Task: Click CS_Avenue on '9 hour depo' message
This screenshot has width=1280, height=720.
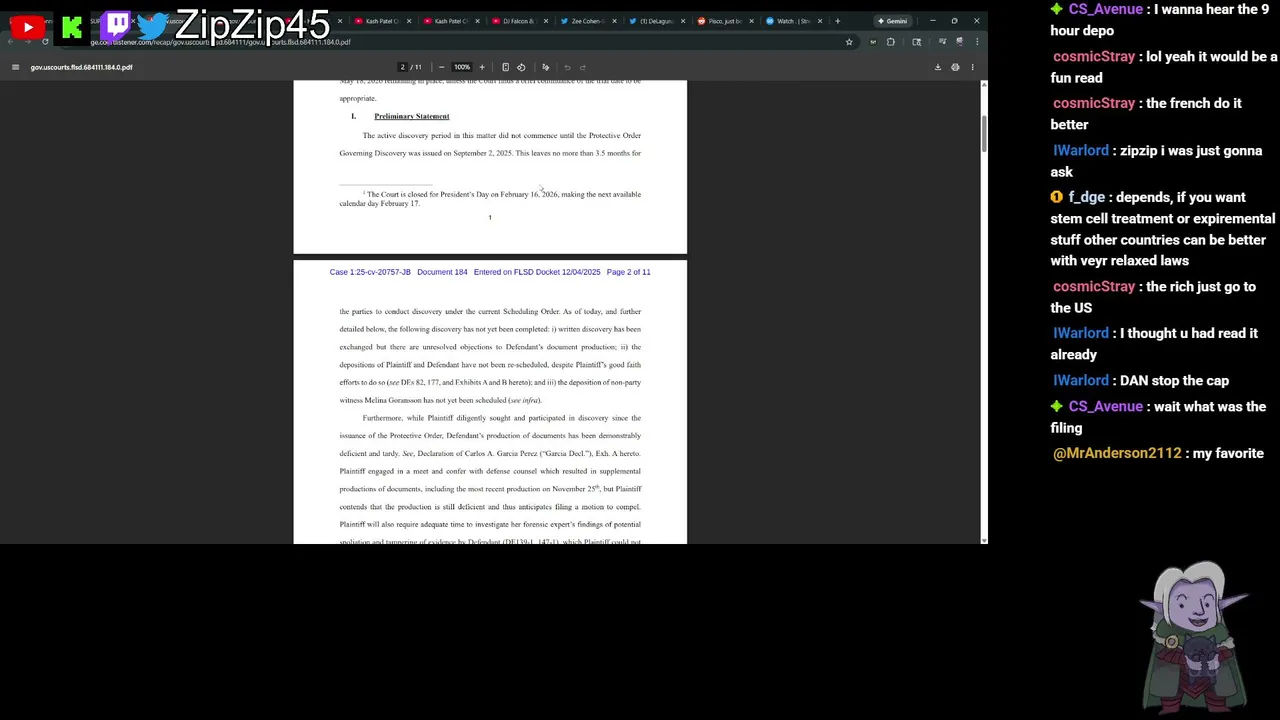Action: coord(1106,10)
